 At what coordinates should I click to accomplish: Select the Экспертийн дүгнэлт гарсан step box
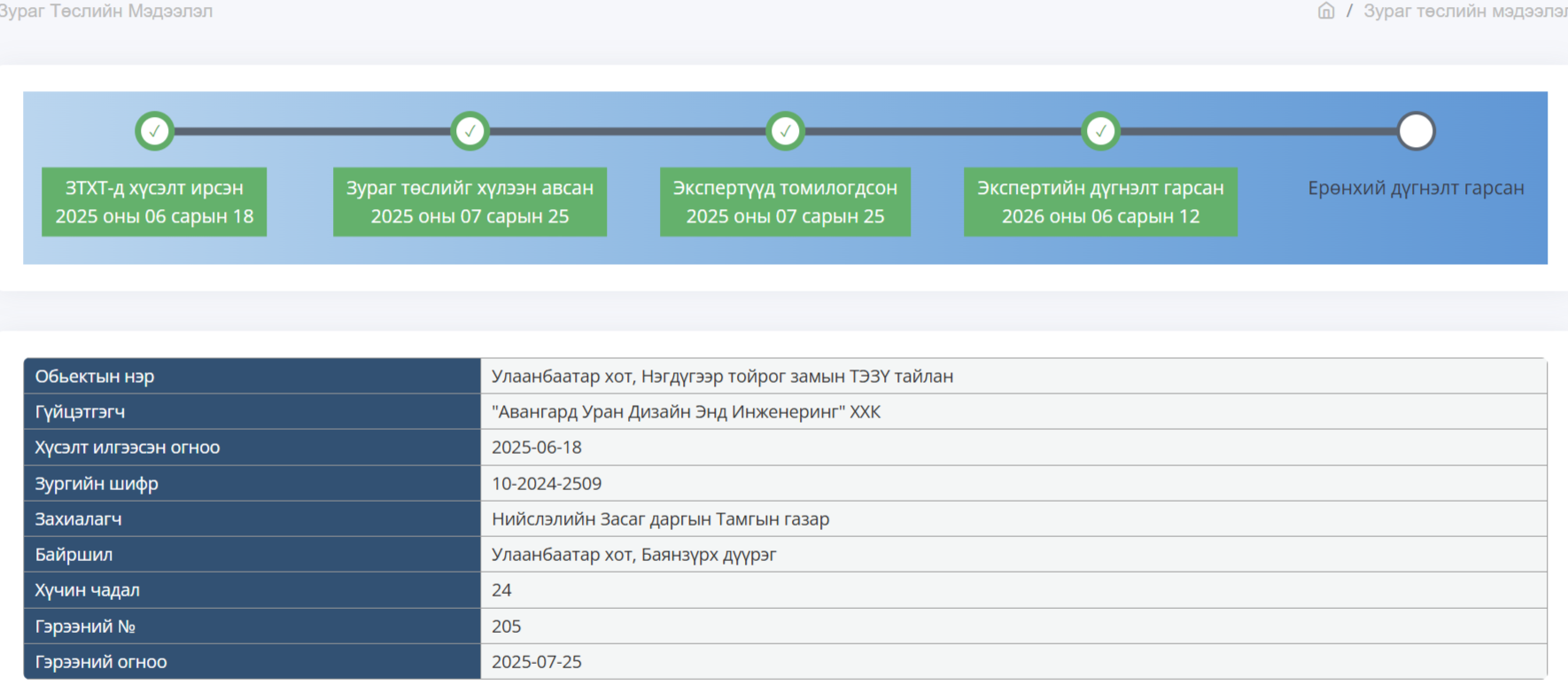click(x=1100, y=202)
